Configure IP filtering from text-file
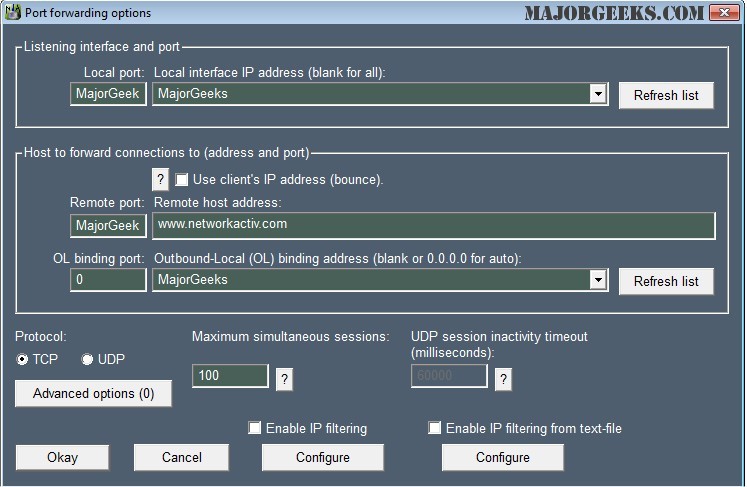Viewport: 747px width, 487px height. (503, 457)
